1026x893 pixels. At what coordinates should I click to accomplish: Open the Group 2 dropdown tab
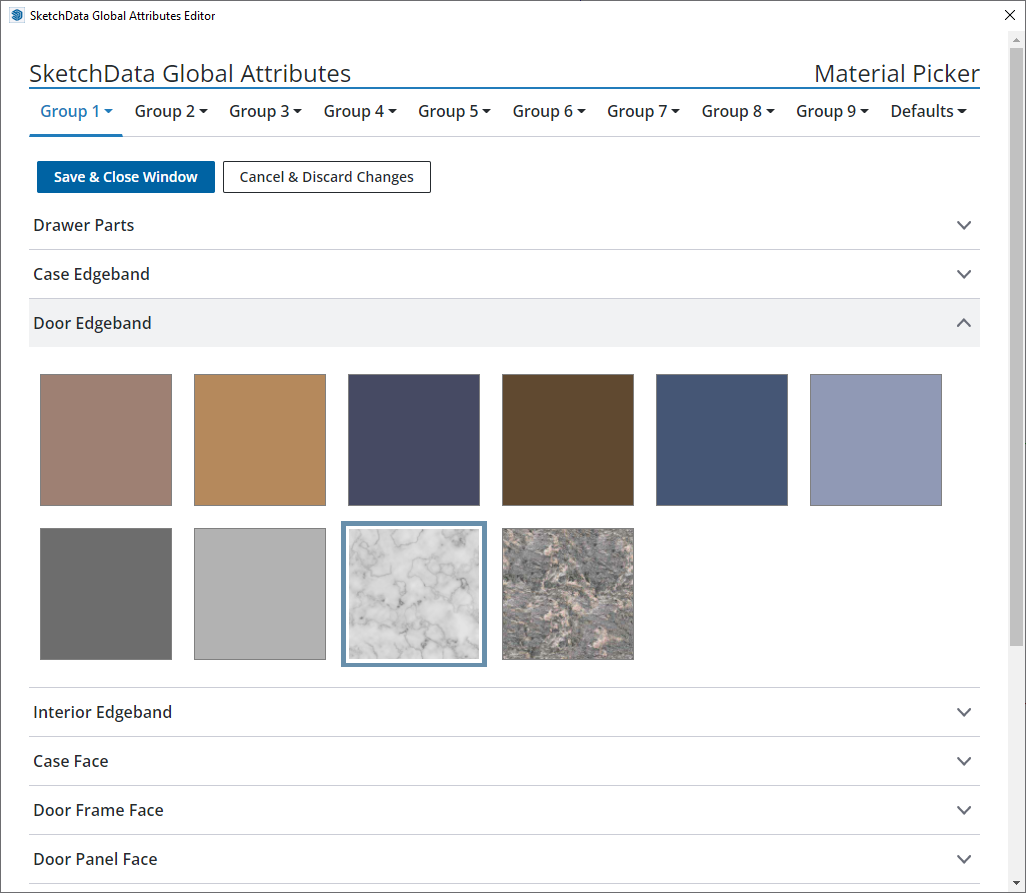pyautogui.click(x=171, y=111)
